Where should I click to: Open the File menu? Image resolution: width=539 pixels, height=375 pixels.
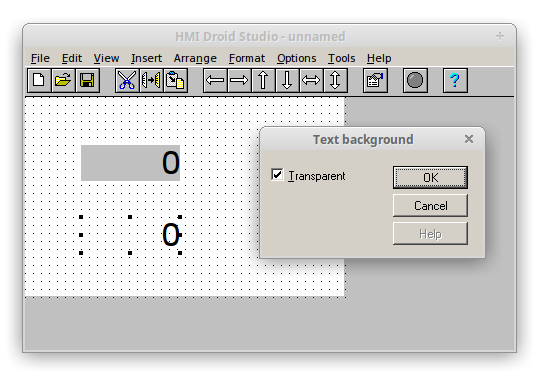tap(40, 58)
